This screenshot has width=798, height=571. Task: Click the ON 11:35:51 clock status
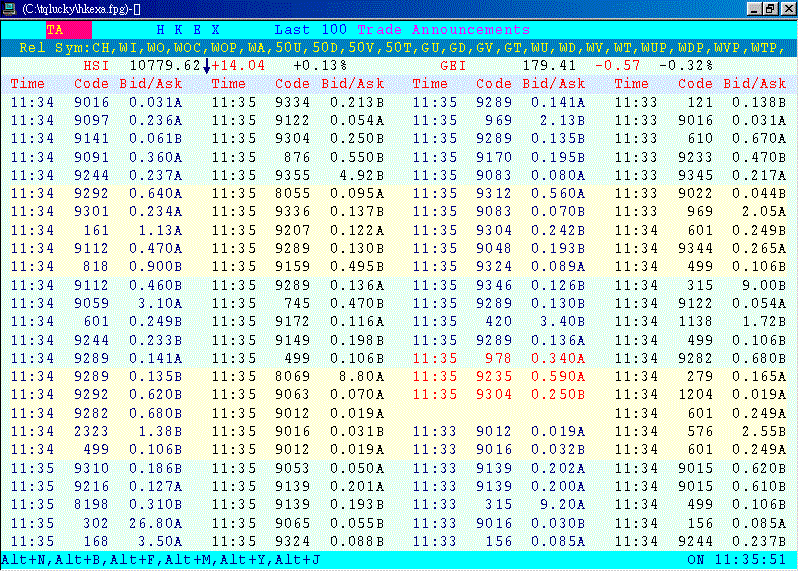click(x=736, y=560)
